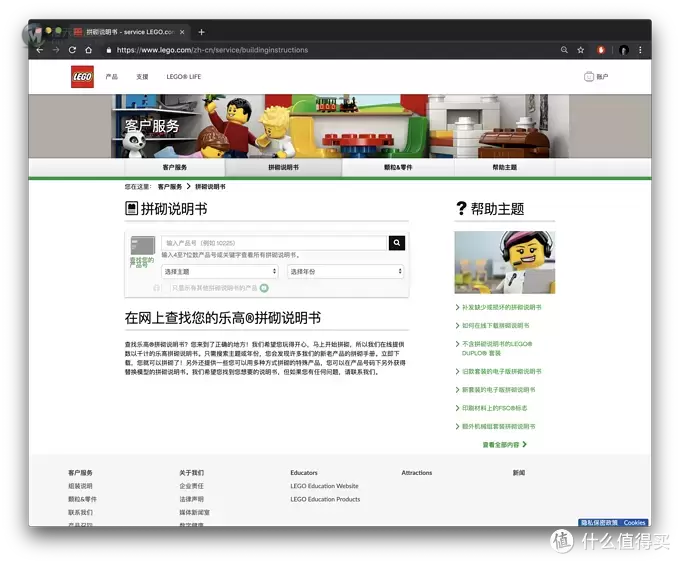The image size is (680, 564).
Task: Click the book icon beside 拼砌说明书 heading
Action: pyautogui.click(x=131, y=209)
